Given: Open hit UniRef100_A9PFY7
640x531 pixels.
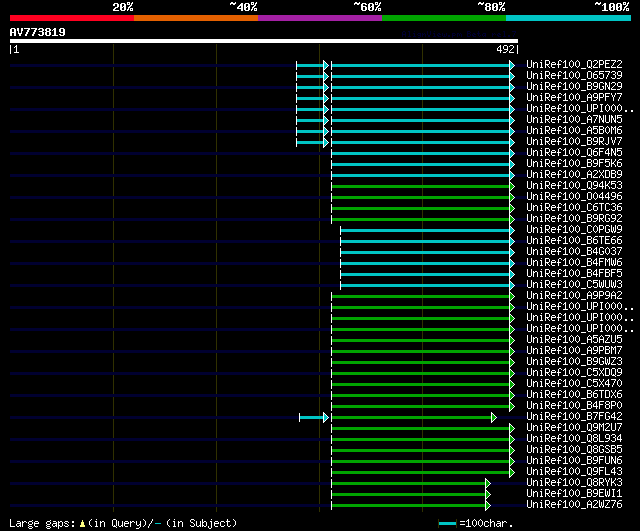Looking at the screenshot, I should [574, 98].
